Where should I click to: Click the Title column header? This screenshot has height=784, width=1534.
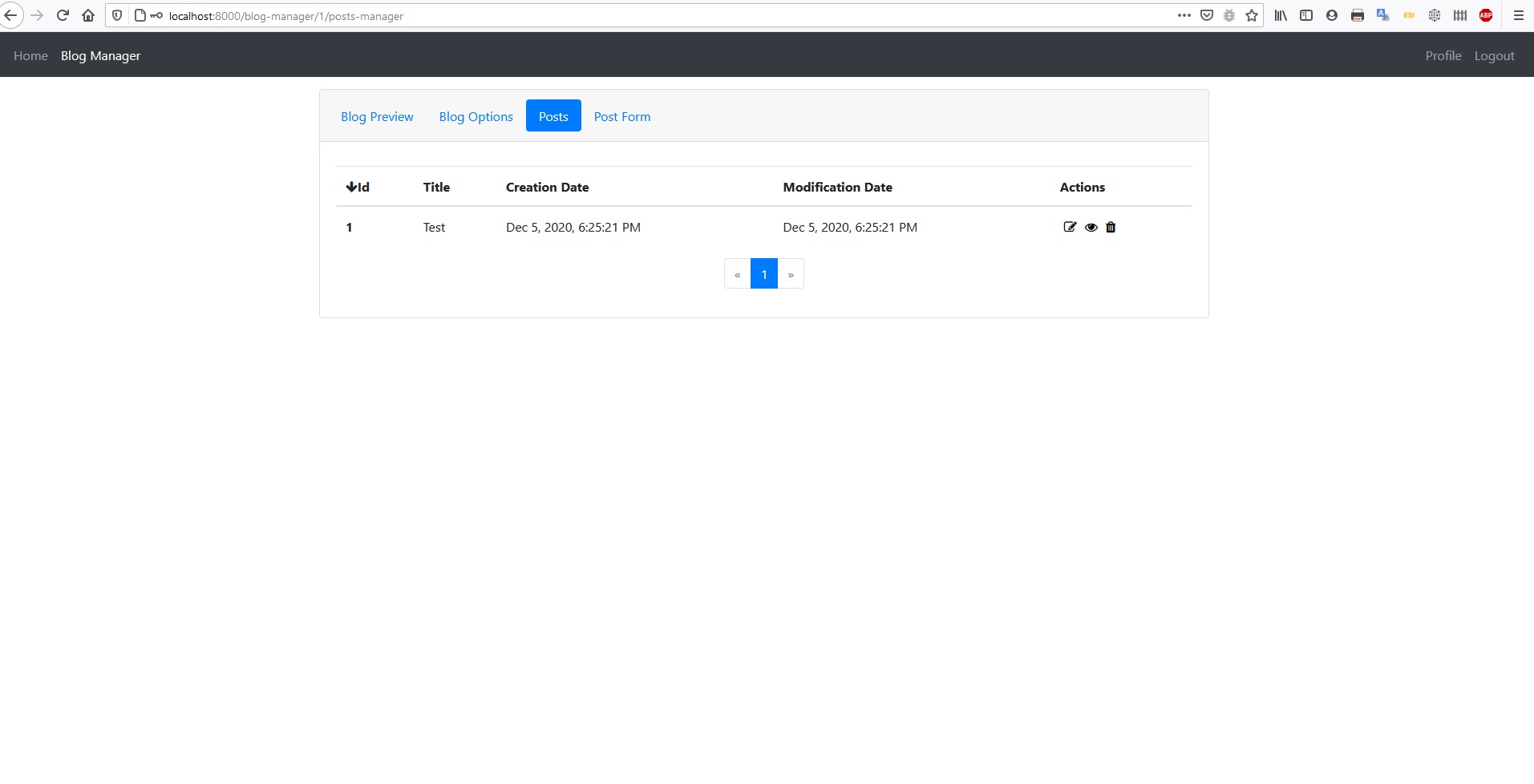(x=436, y=187)
